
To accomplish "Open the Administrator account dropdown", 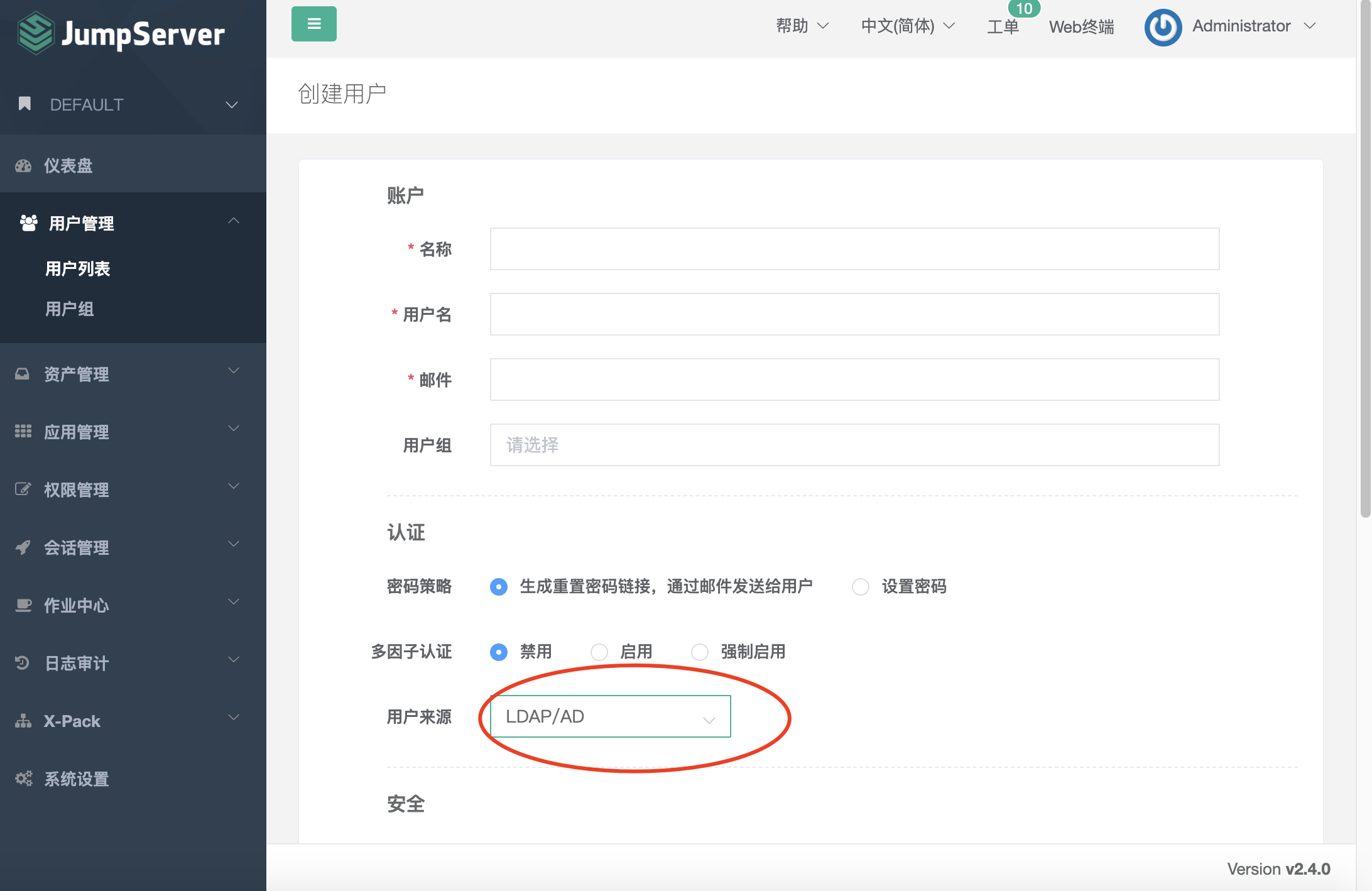I will click(x=1254, y=26).
